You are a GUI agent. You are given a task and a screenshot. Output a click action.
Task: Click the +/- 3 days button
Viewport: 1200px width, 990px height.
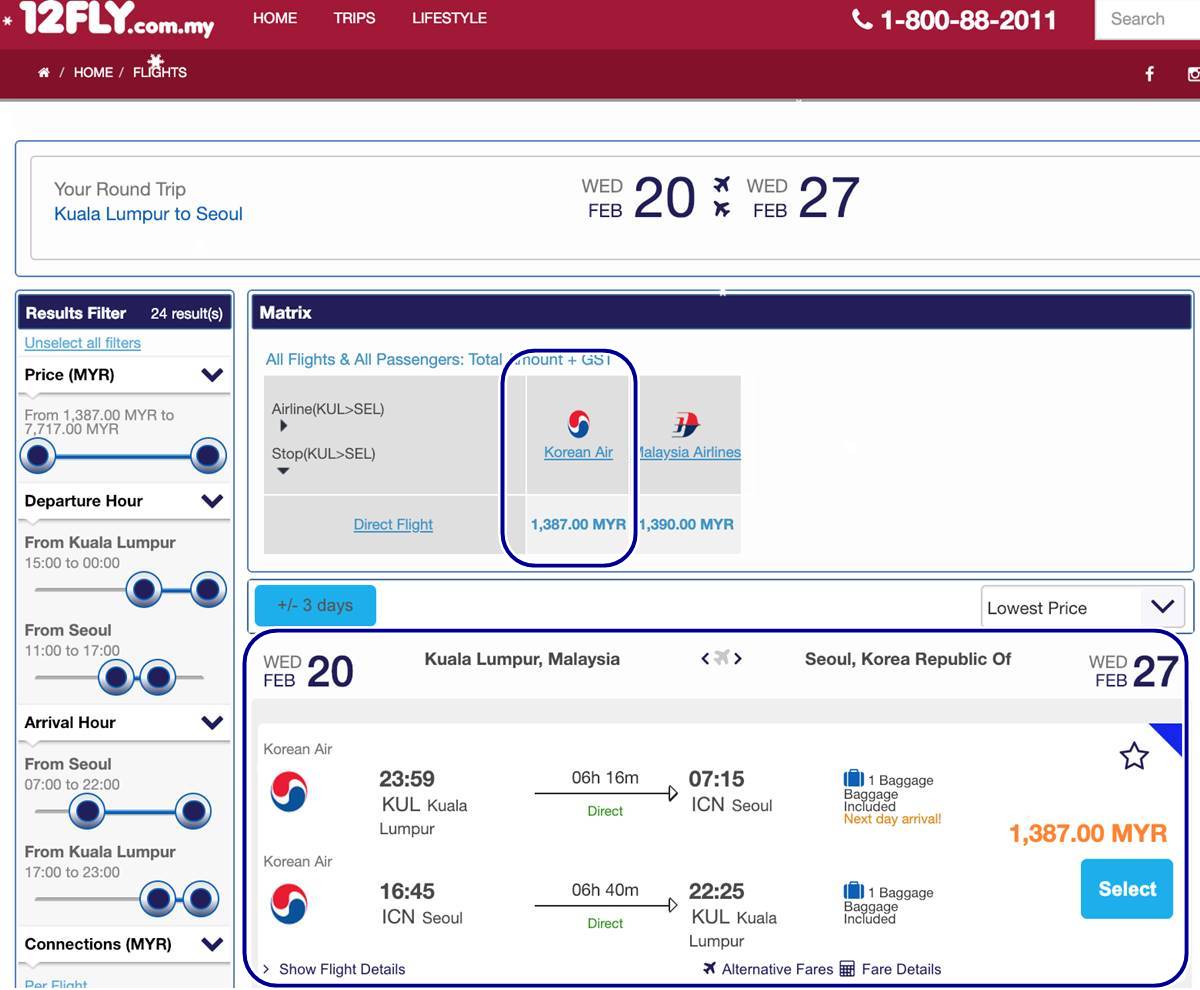[315, 605]
